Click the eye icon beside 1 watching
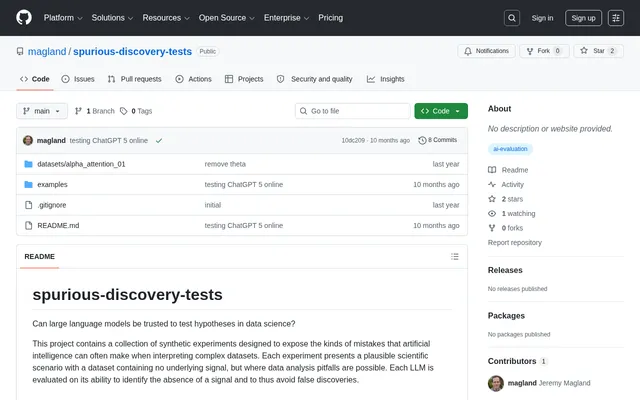 pos(492,213)
